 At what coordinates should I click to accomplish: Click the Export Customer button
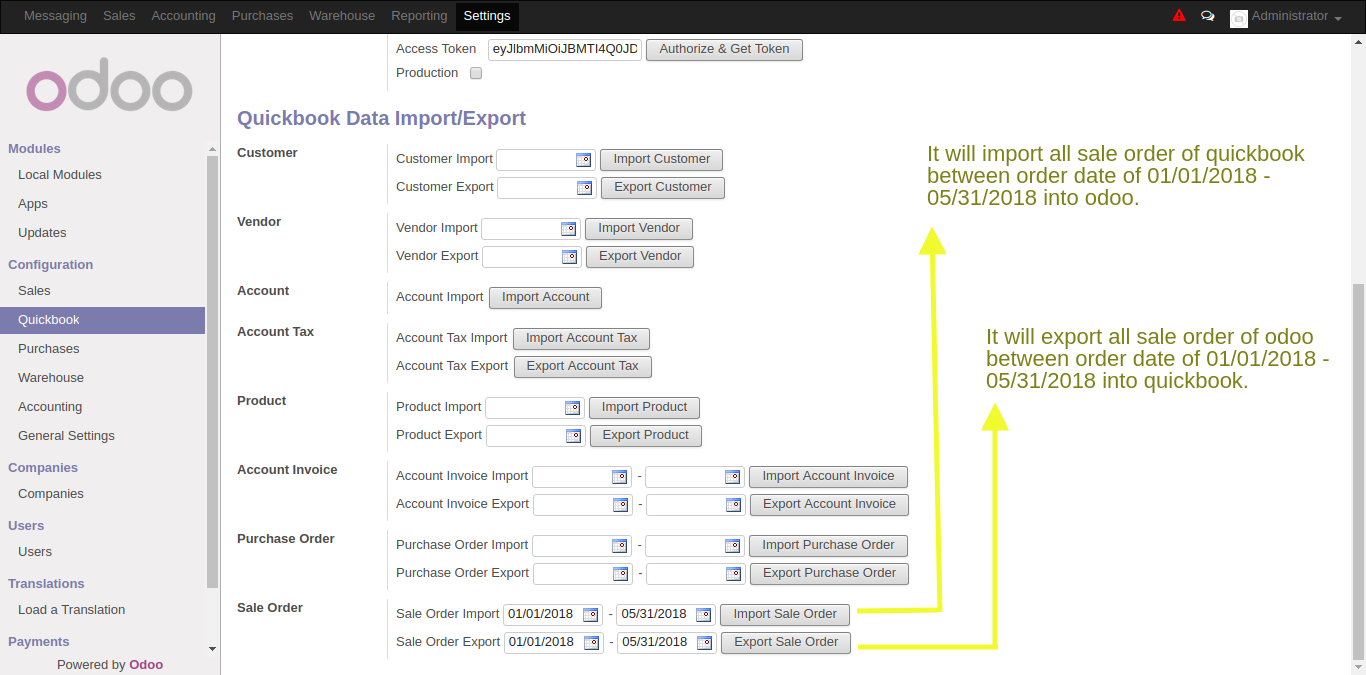click(x=663, y=188)
